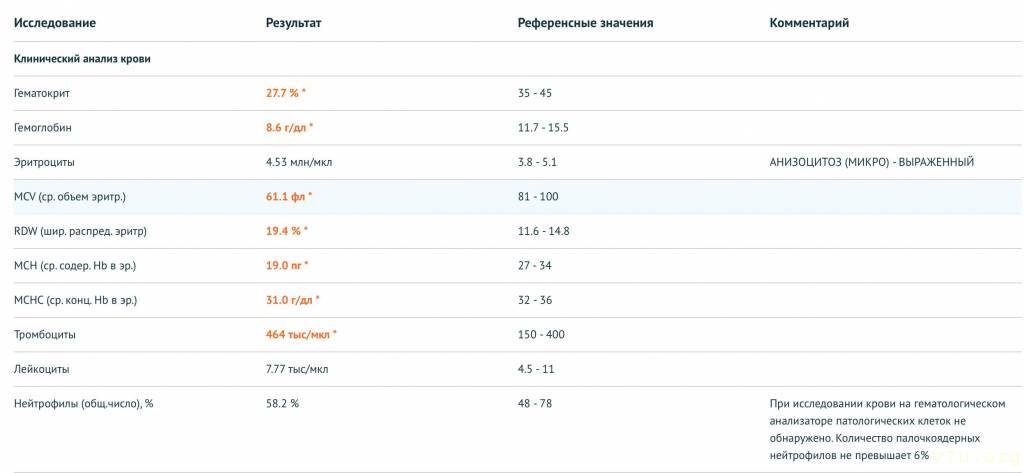Select the MCH row label
The width and height of the screenshot is (1025, 473).
(x=75, y=266)
